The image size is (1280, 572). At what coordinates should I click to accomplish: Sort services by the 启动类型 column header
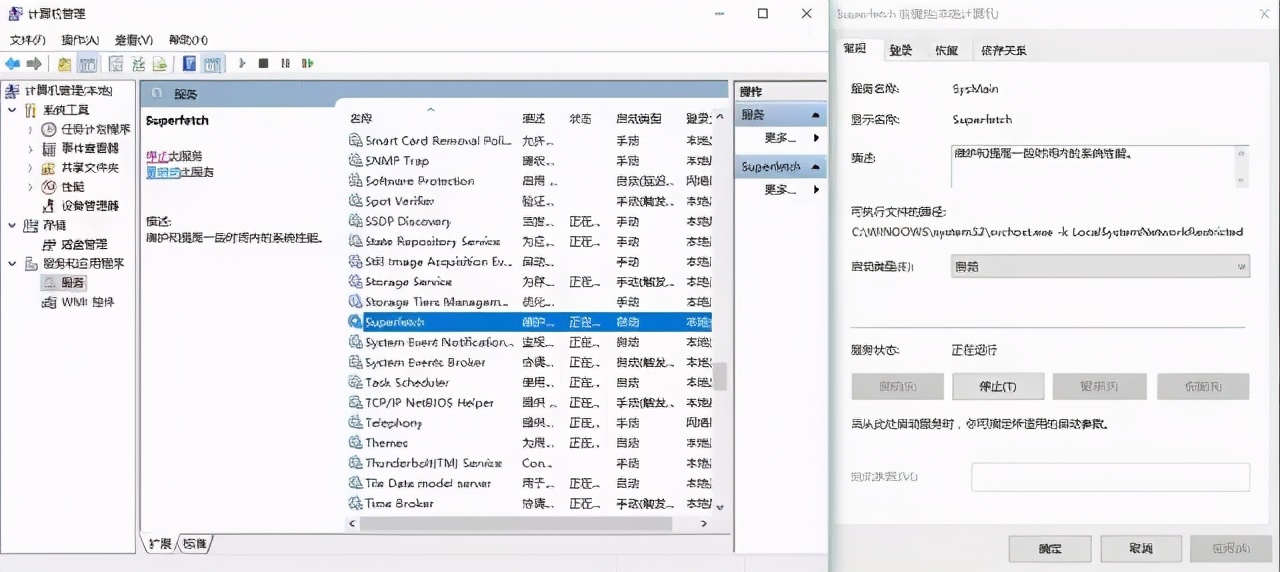(x=640, y=118)
